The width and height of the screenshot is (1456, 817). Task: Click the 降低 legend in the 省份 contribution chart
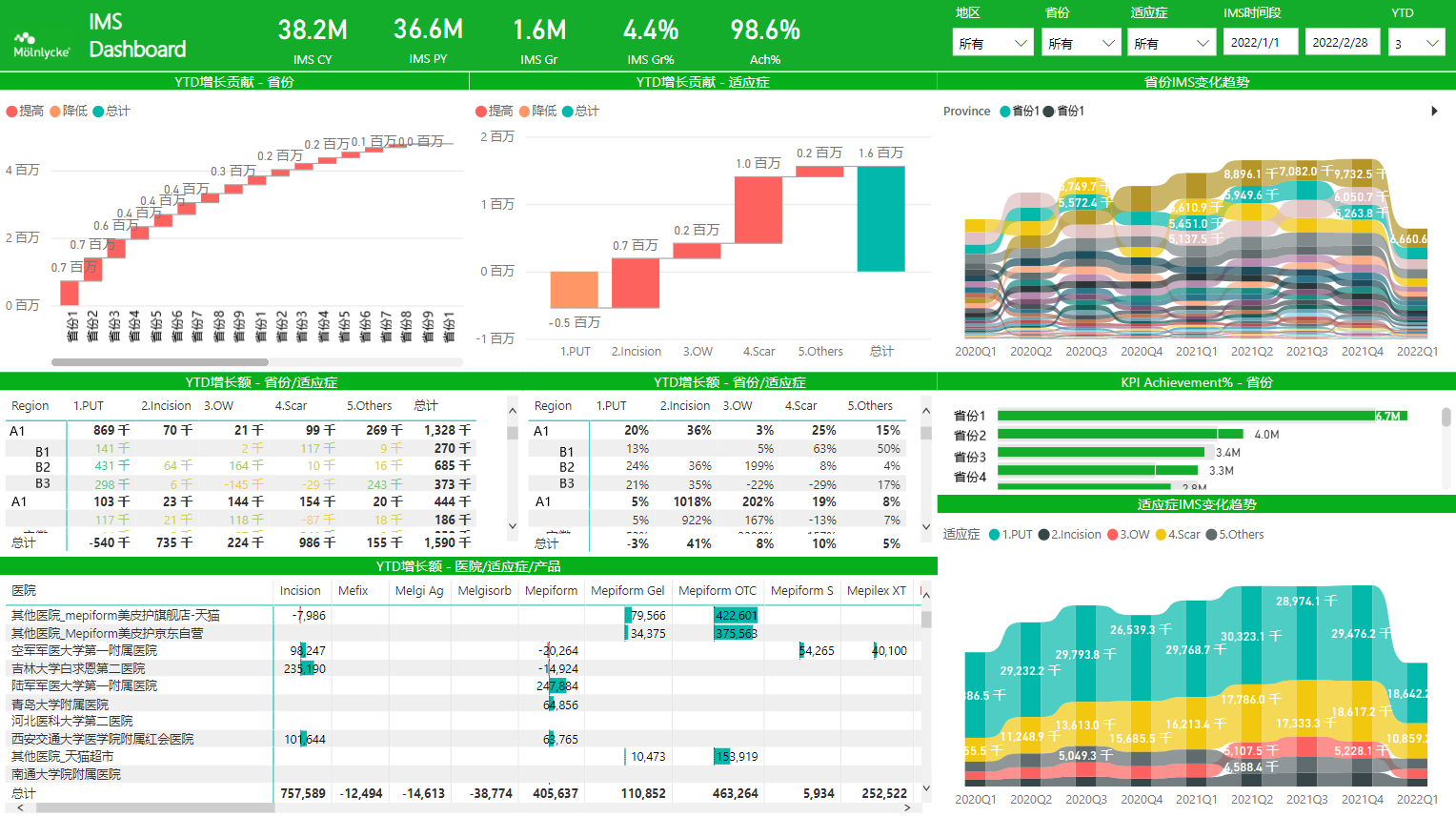(x=70, y=111)
